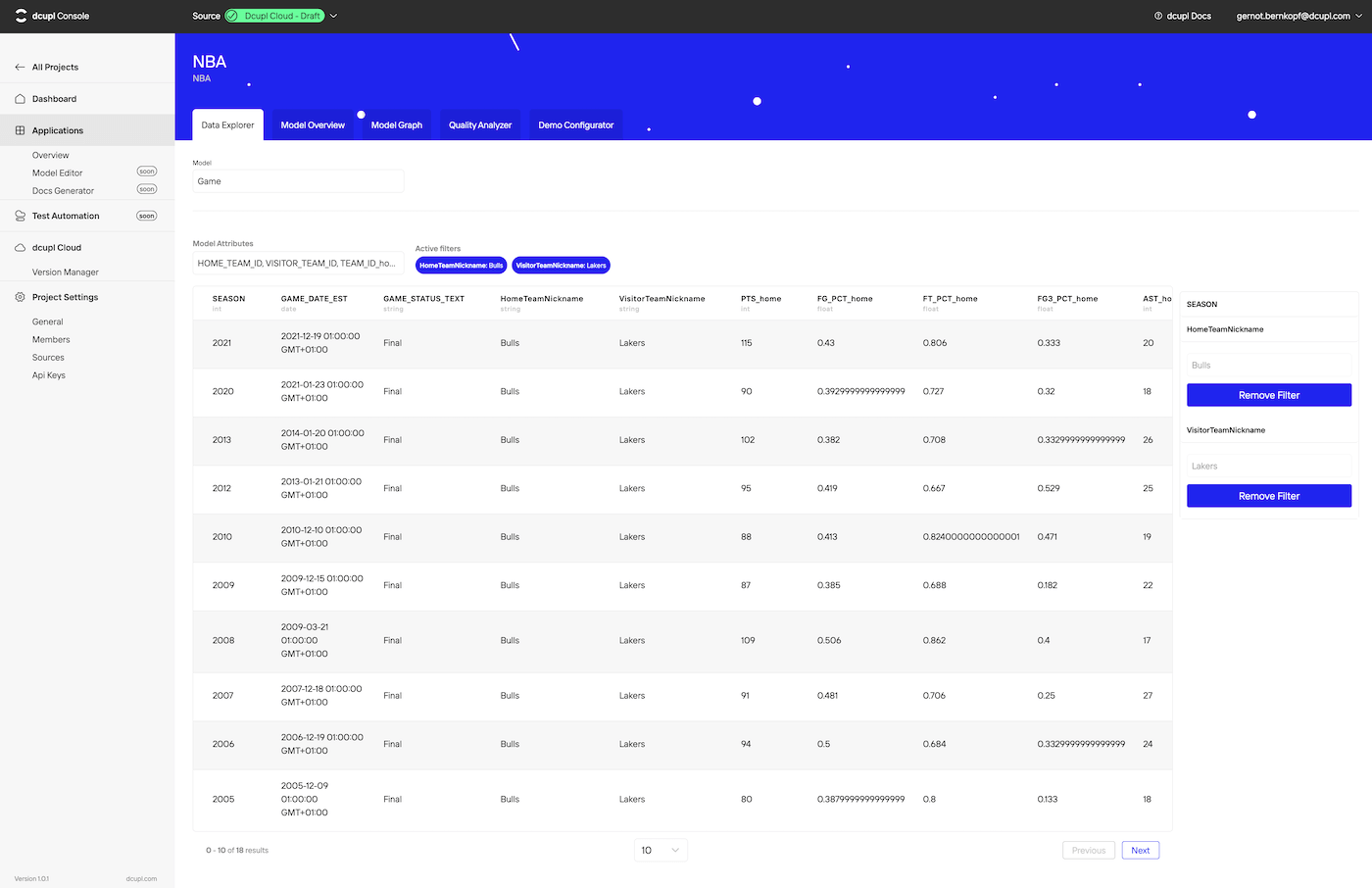Click the HomeTeamNickname: Bulls filter chip
The height and width of the screenshot is (888, 1372).
pyautogui.click(x=461, y=265)
